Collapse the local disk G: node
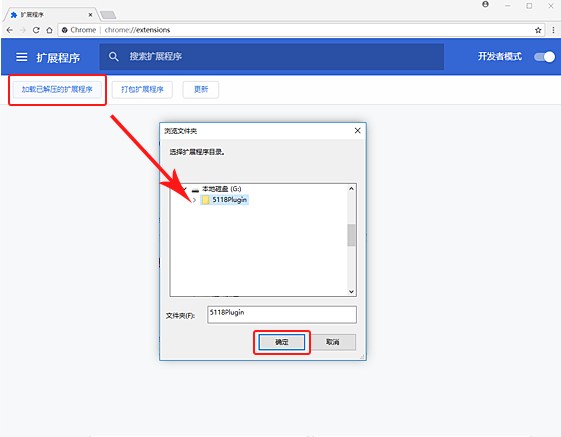 [185, 189]
